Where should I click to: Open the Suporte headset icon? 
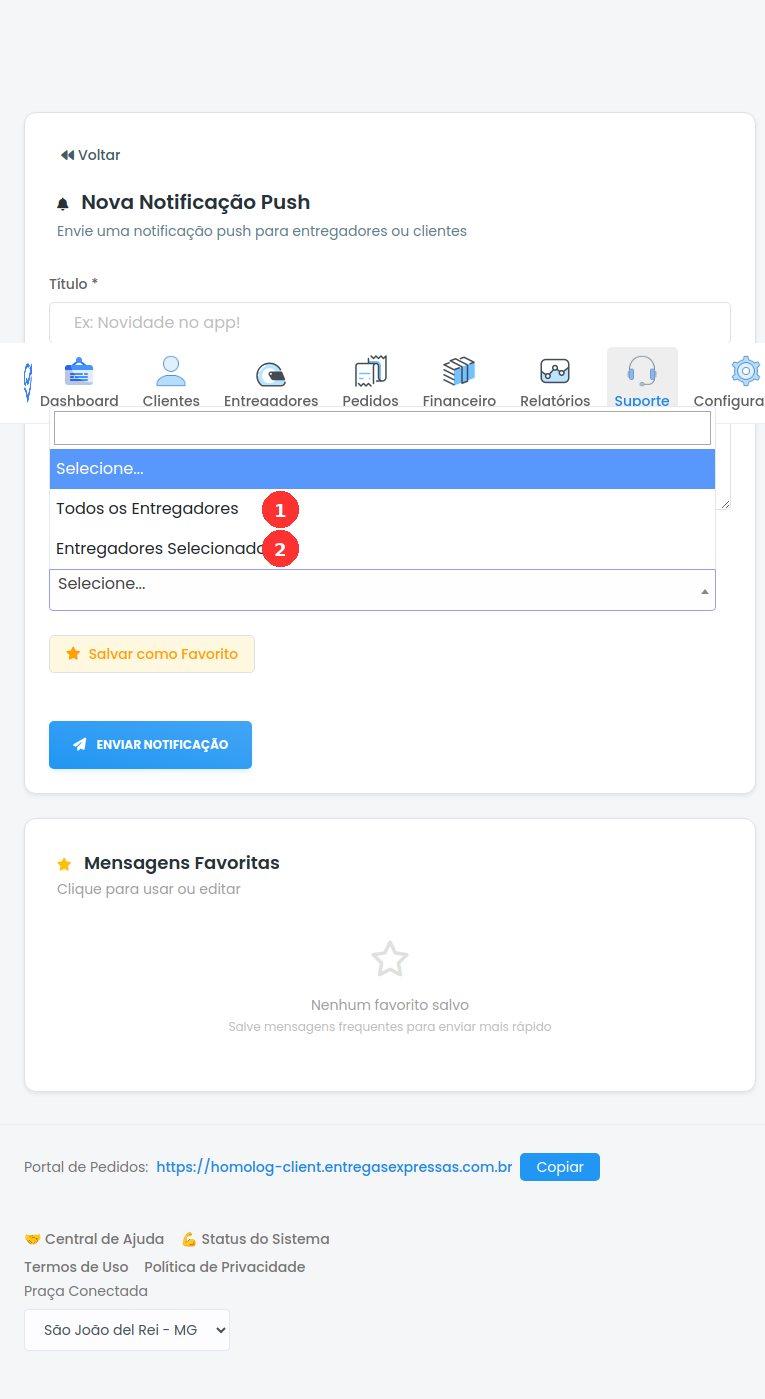[642, 372]
